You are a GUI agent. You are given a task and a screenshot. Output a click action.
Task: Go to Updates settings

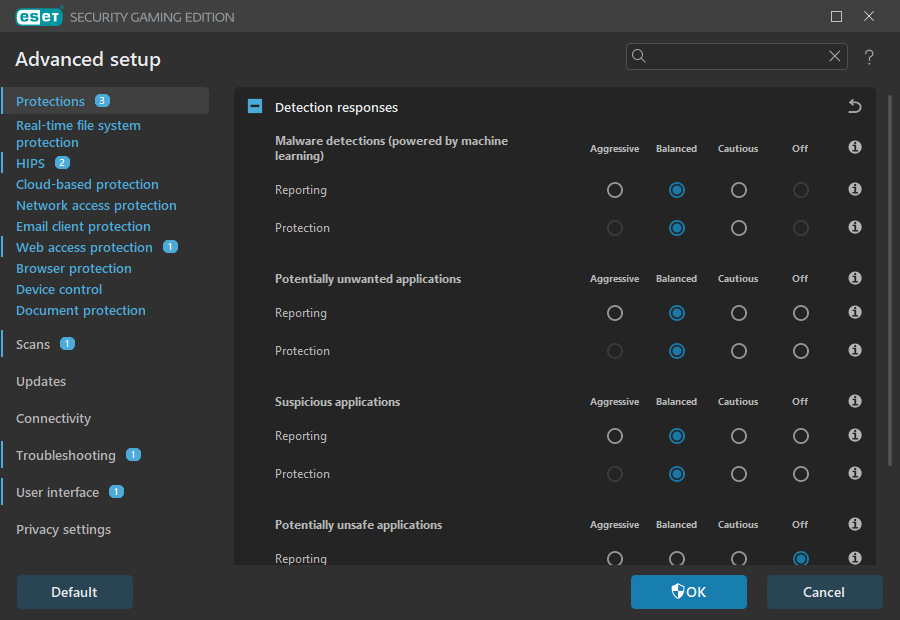coord(41,381)
